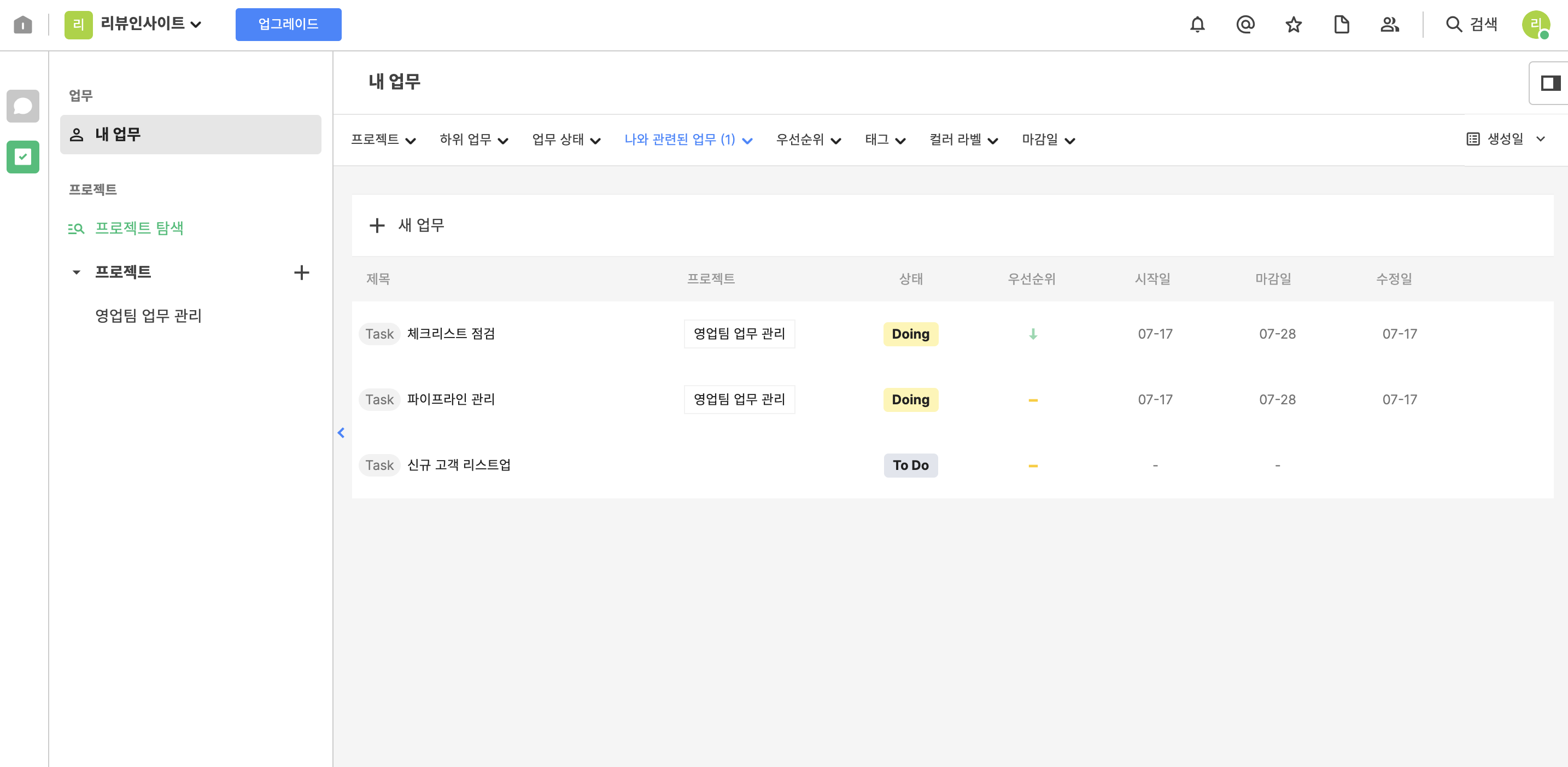The image size is (1568, 767).
Task: Open the 우선순위 filter dropdown
Action: 808,140
